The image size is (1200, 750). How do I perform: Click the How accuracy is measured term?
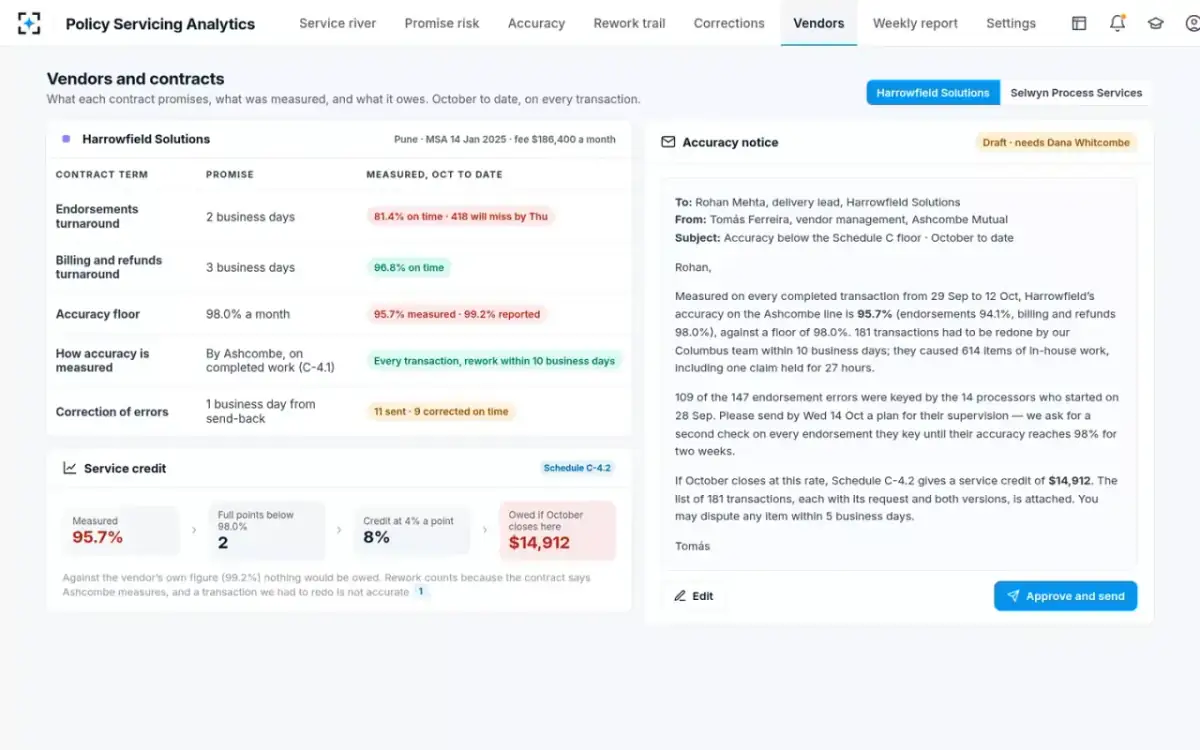[x=102, y=360]
